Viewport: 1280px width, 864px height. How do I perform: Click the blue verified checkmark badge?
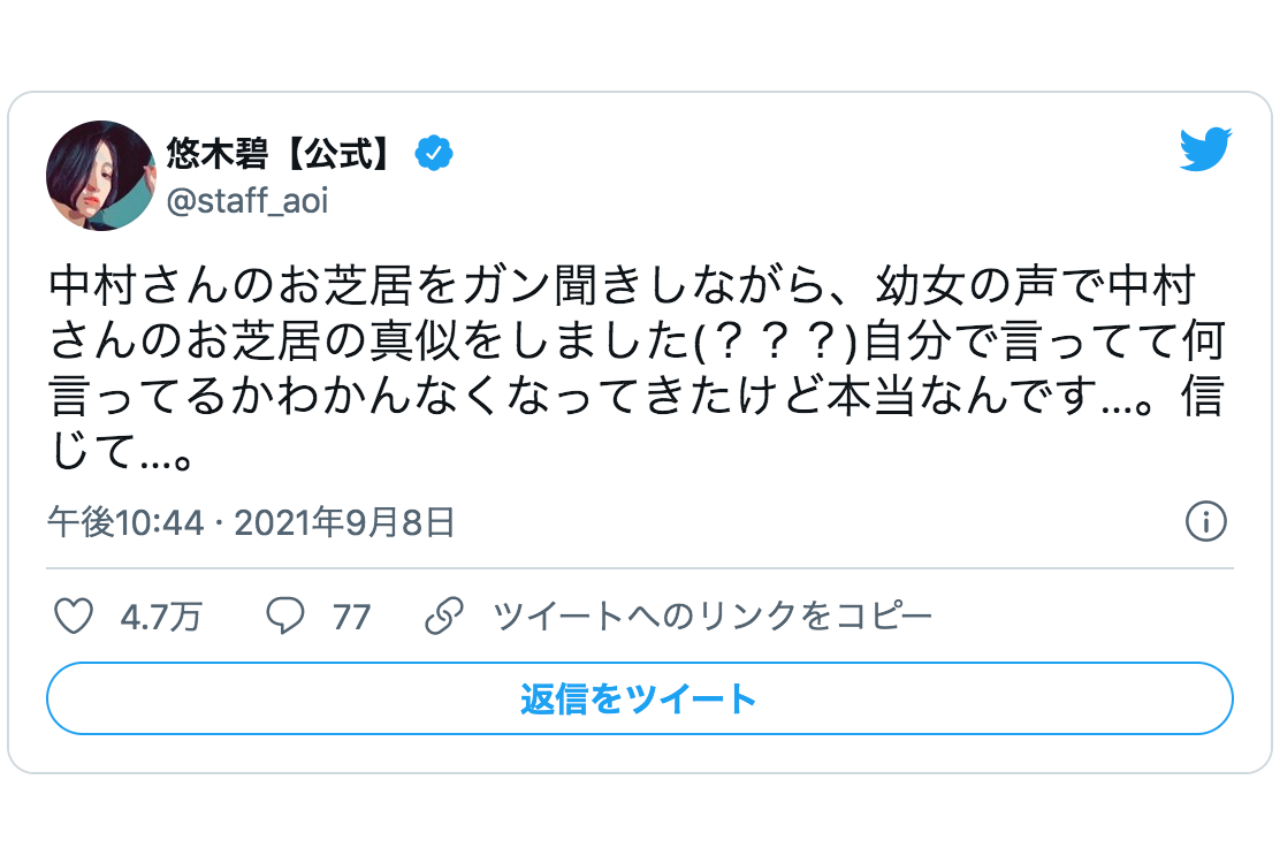(434, 152)
